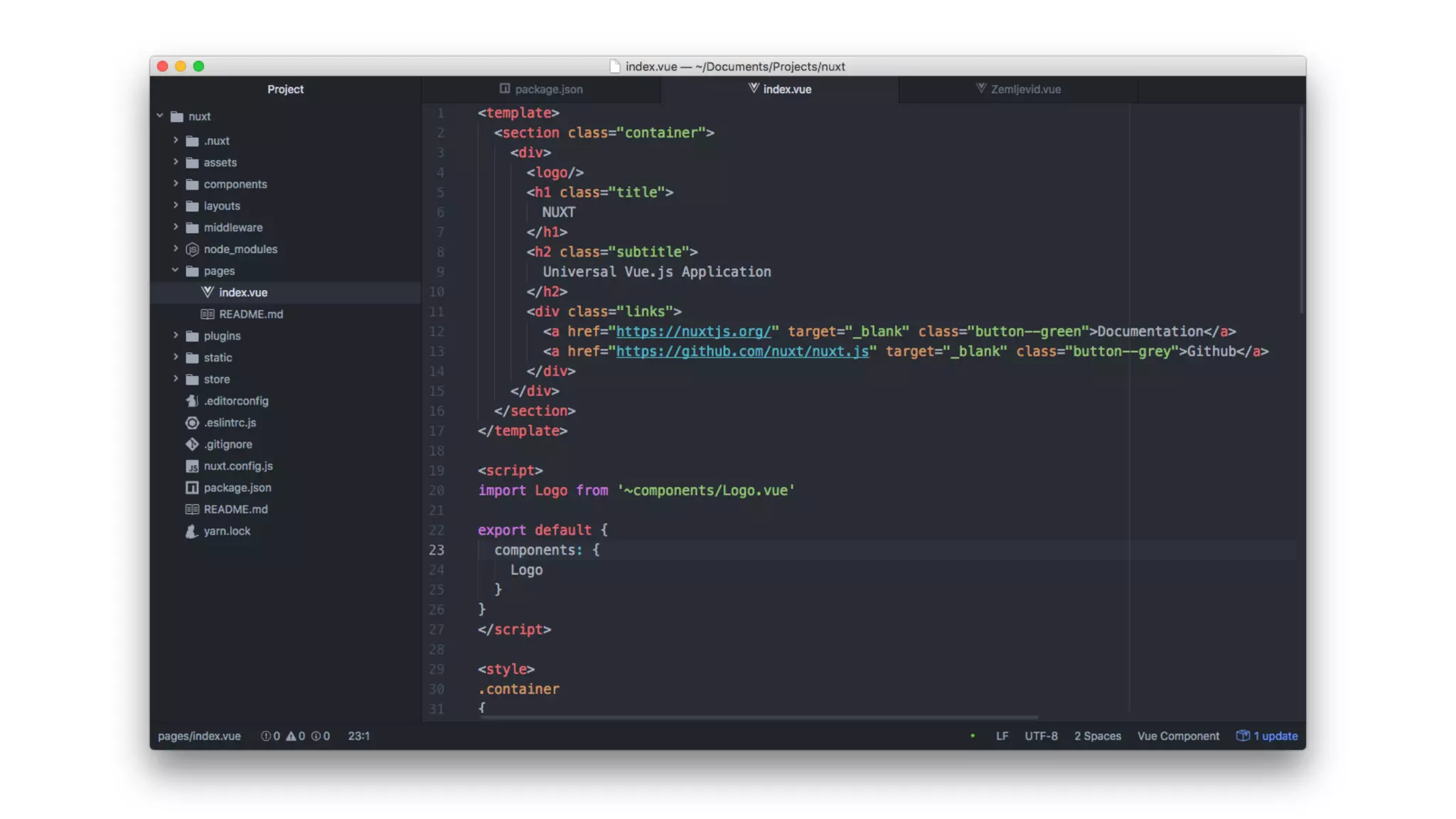Click the git icon beside .gitignore

(192, 444)
